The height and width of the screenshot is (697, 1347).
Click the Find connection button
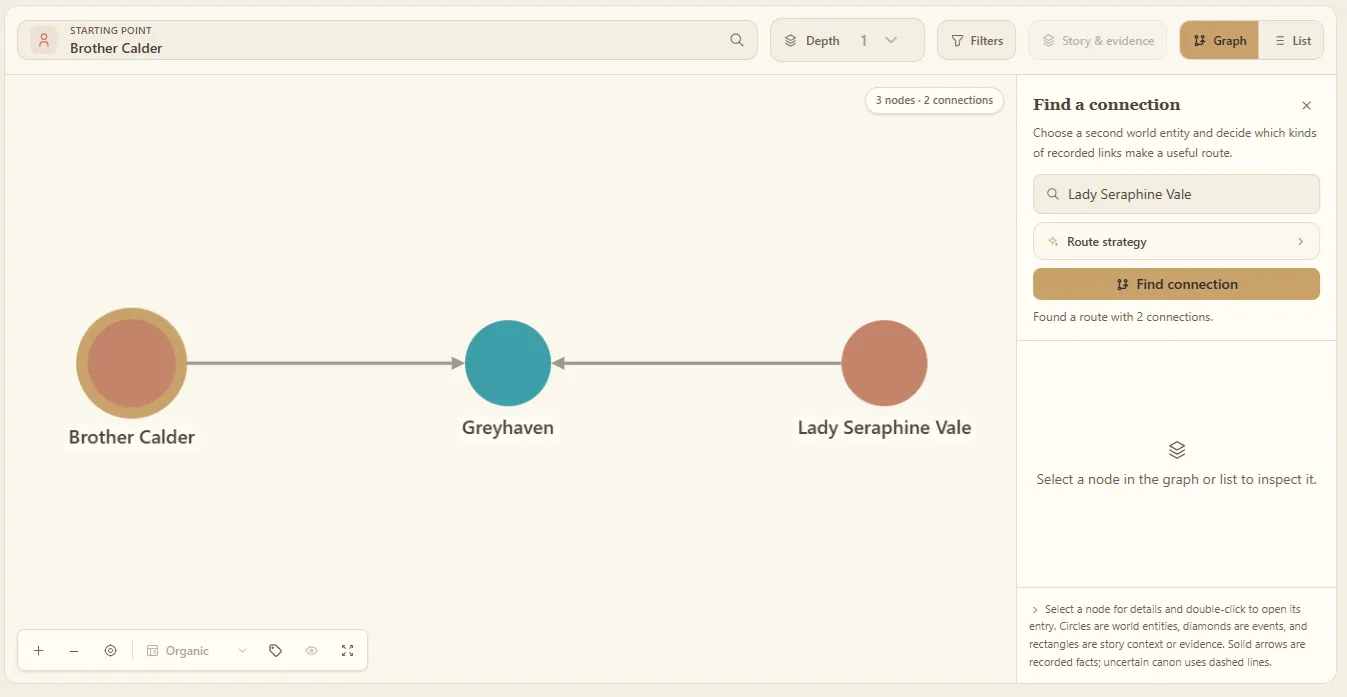1176,284
